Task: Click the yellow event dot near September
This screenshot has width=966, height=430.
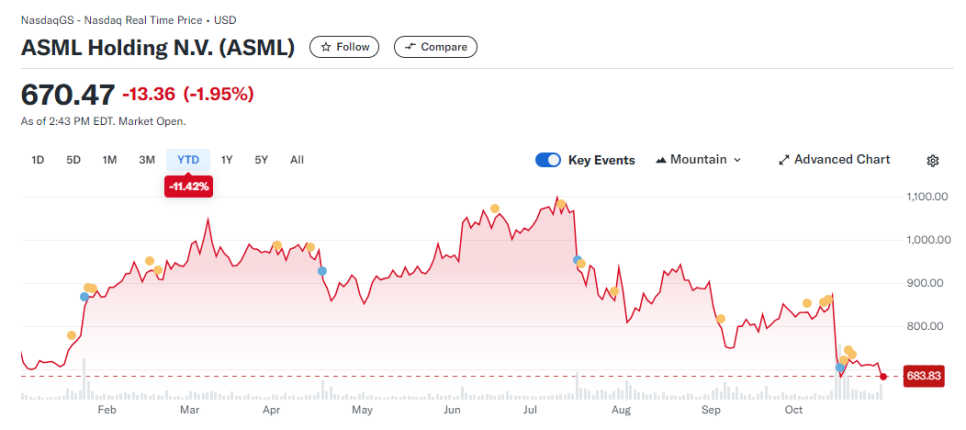Action: tap(721, 318)
